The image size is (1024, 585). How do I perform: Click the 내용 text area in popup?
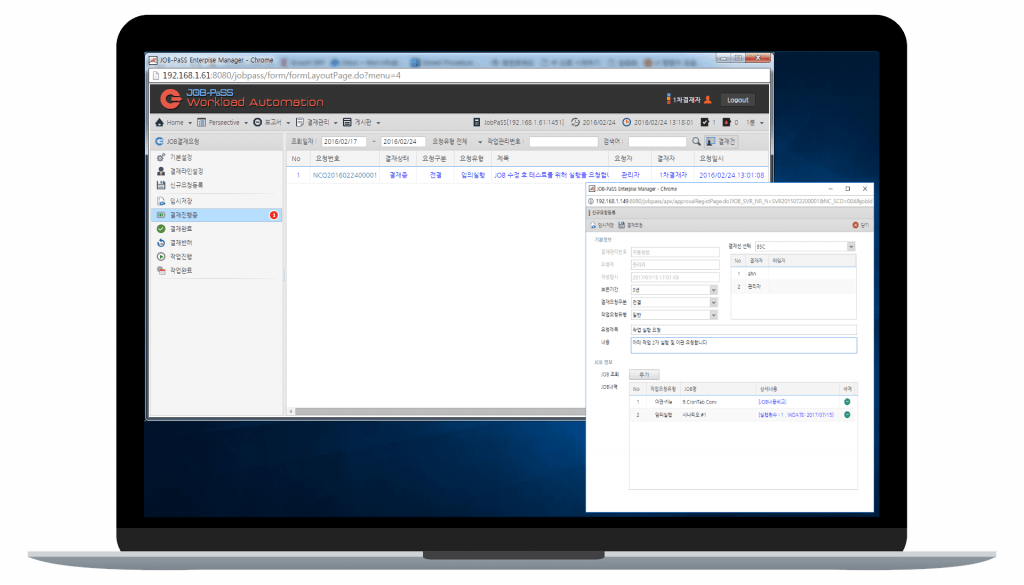tap(743, 345)
